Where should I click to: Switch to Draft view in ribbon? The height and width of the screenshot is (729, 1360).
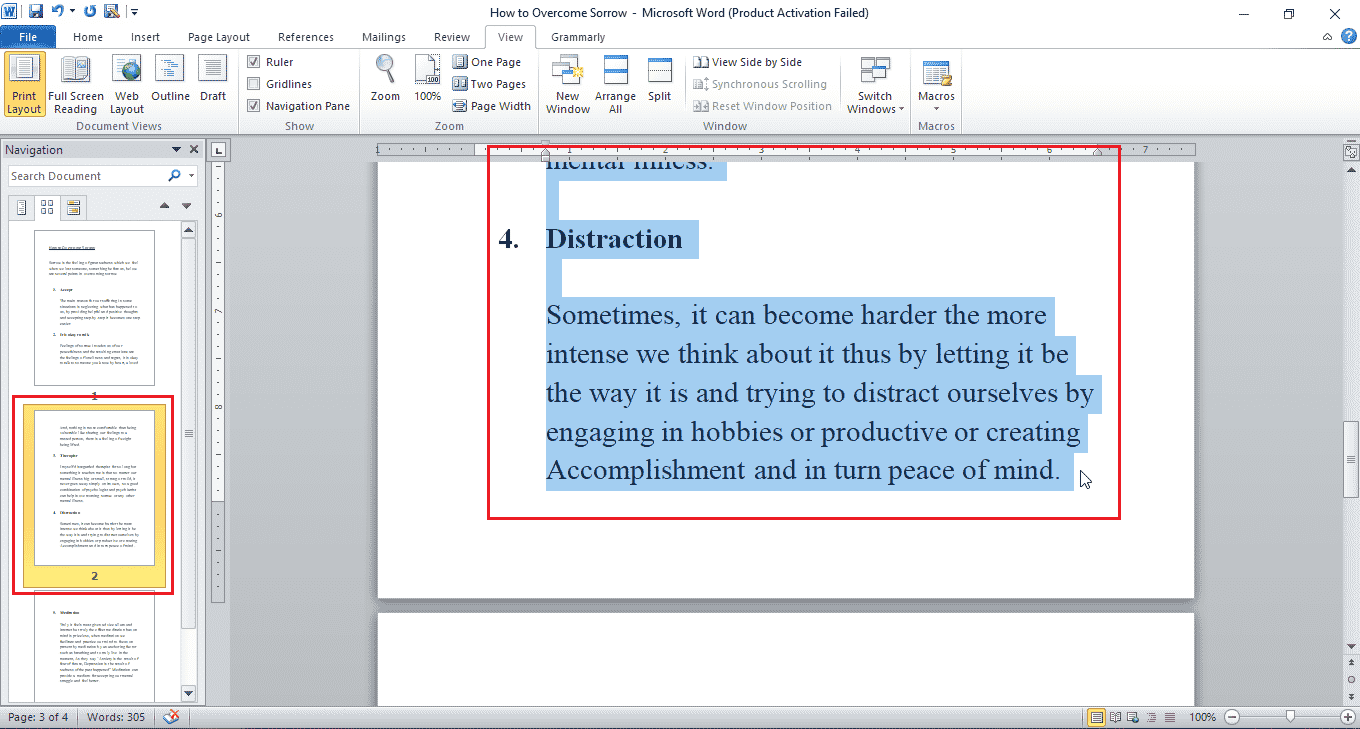pos(213,80)
